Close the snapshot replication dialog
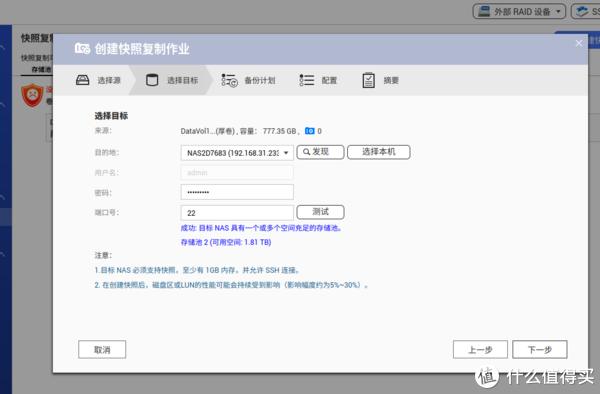Image resolution: width=600 pixels, height=394 pixels. click(579, 44)
